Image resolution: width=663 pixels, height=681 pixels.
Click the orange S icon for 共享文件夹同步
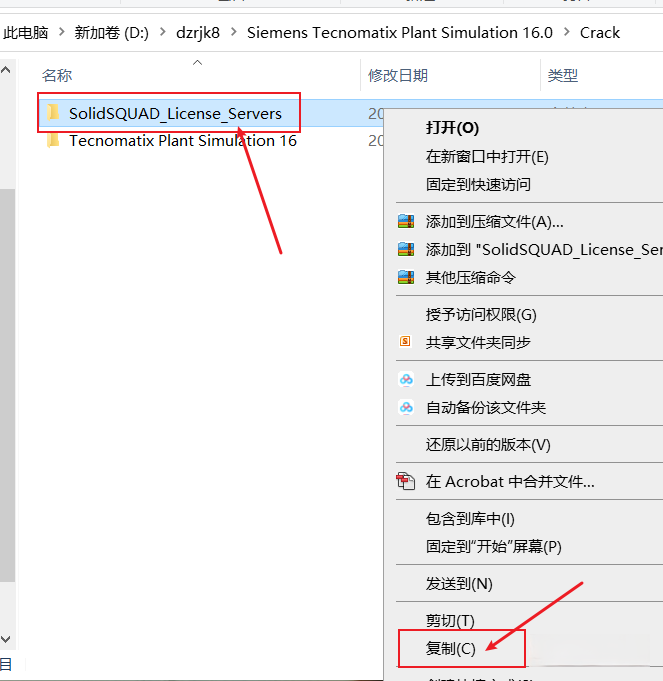pyautogui.click(x=405, y=341)
